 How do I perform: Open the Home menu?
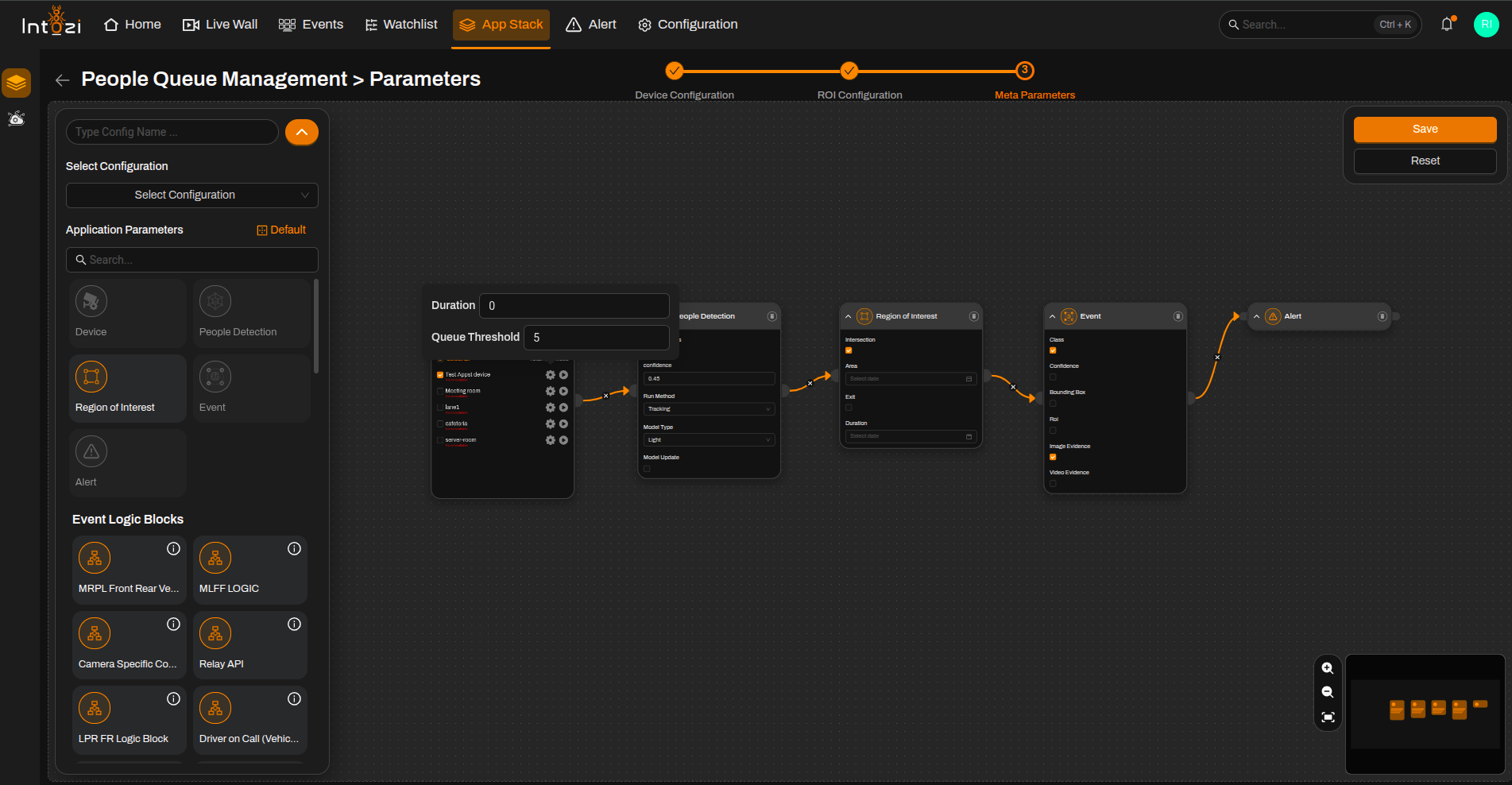pyautogui.click(x=133, y=25)
